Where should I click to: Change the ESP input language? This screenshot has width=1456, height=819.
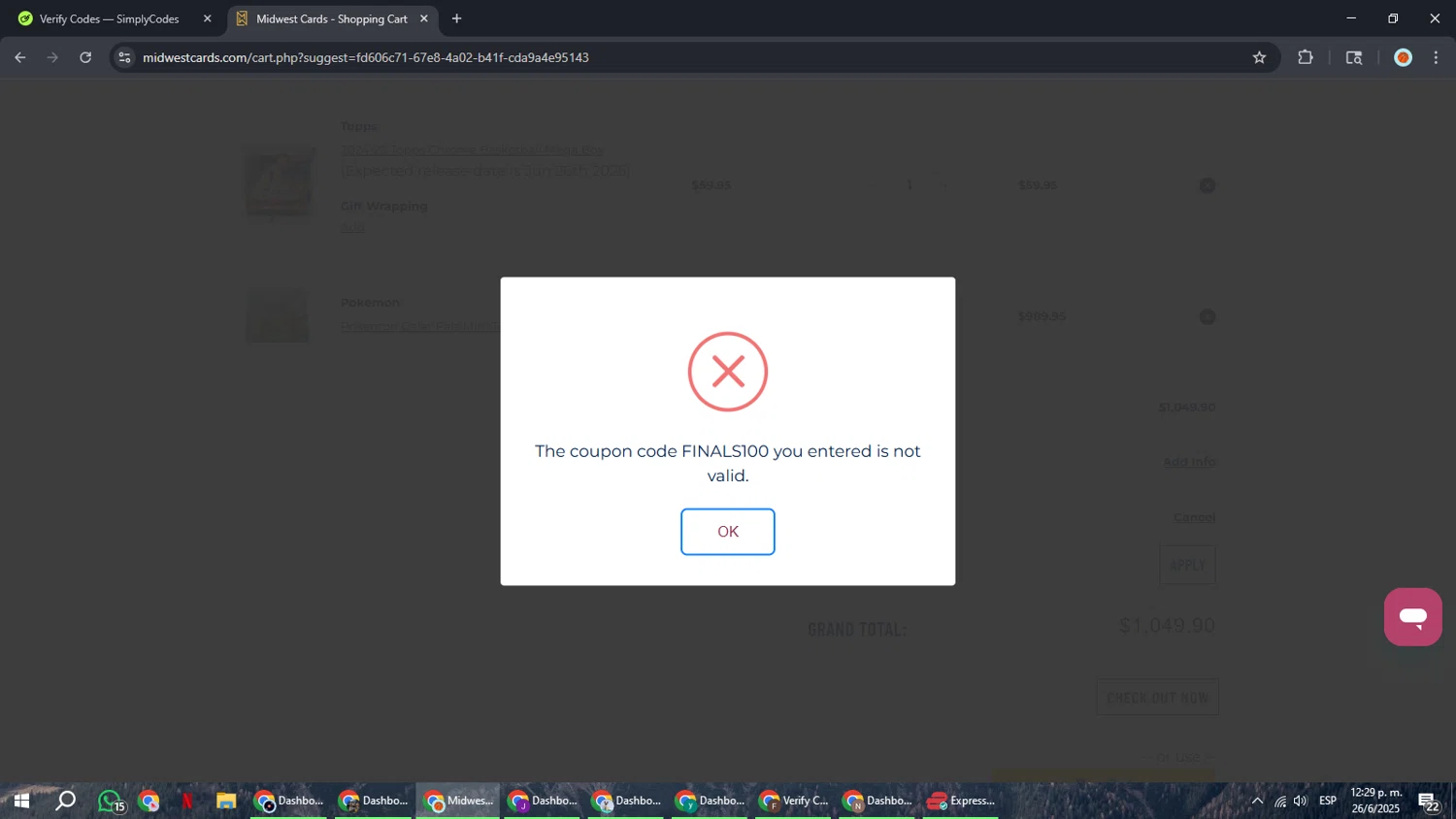(x=1328, y=801)
